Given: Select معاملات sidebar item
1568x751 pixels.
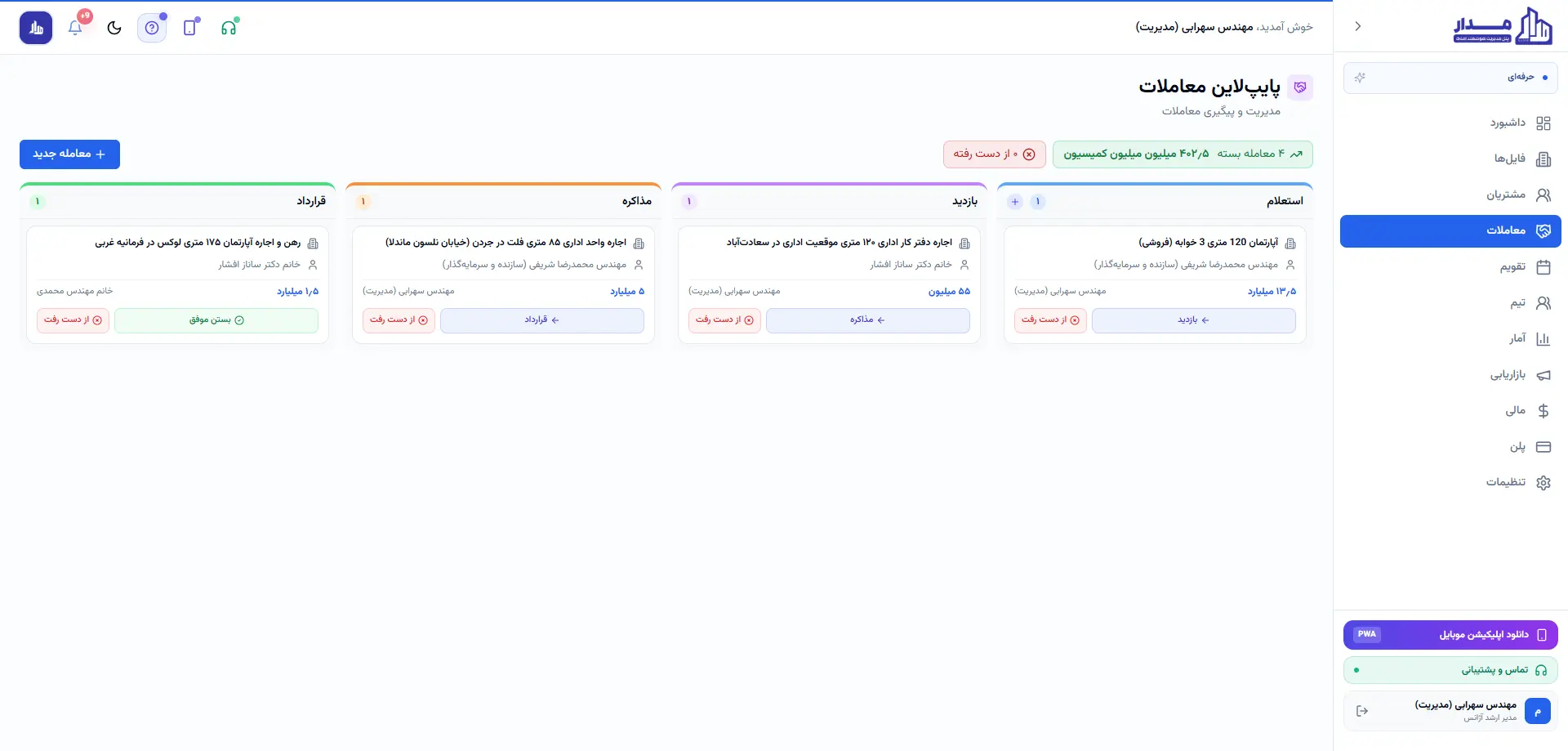Looking at the screenshot, I should (x=1450, y=230).
